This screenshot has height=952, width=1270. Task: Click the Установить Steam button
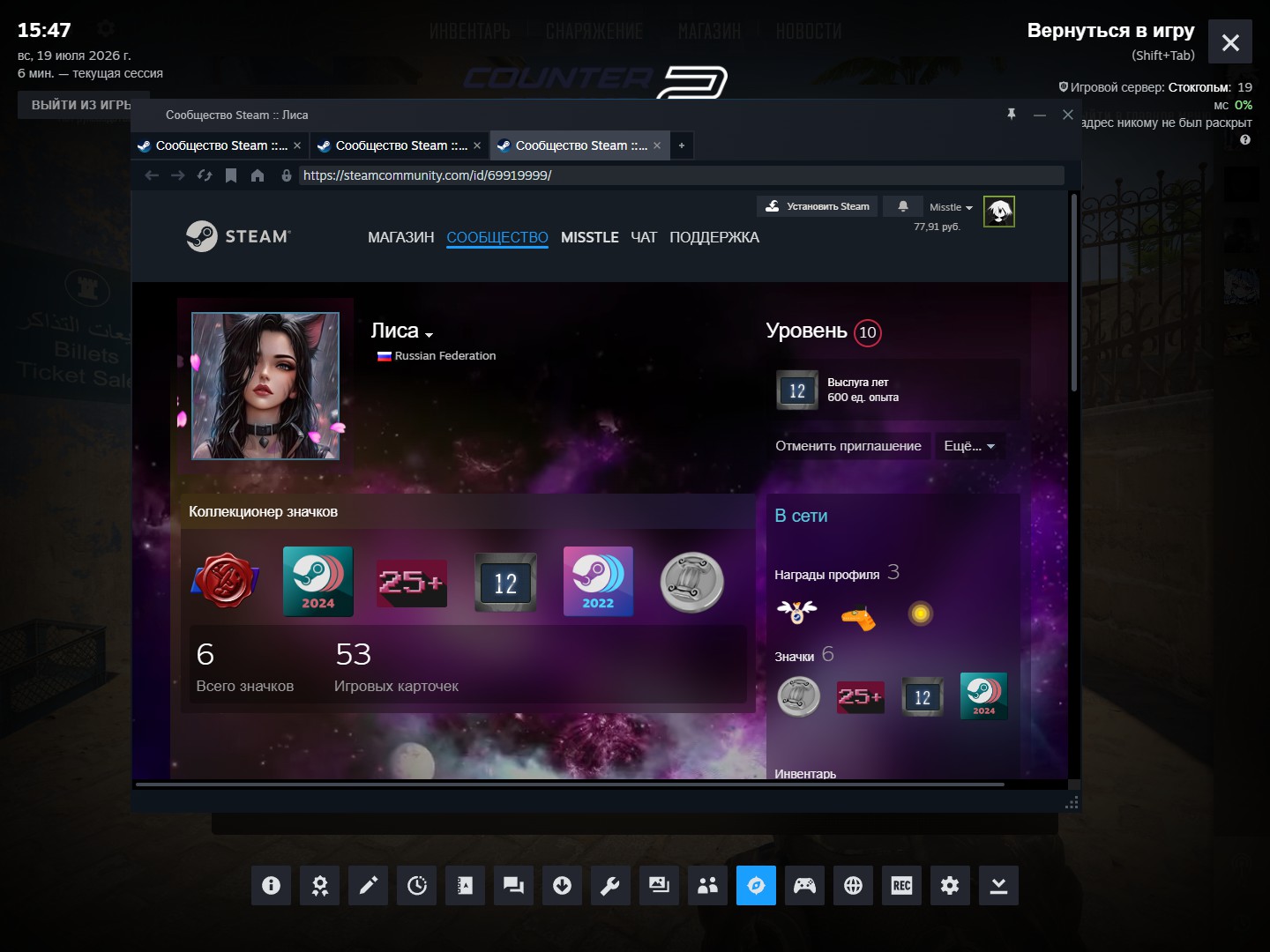point(818,206)
